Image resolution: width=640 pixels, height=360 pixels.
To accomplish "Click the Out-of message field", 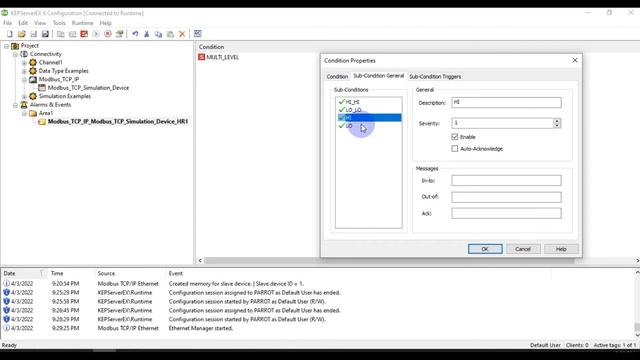I will 506,197.
